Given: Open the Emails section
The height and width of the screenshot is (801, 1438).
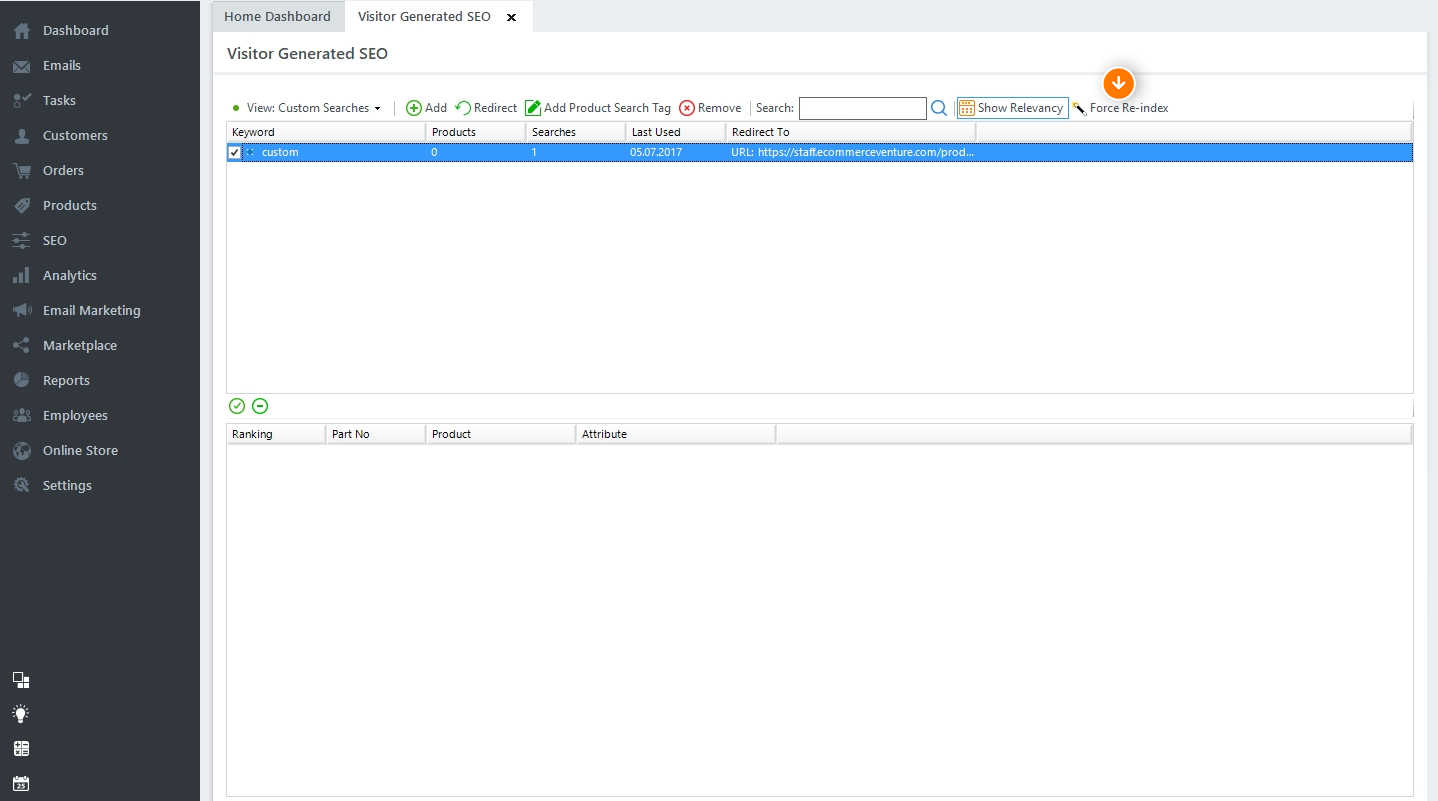Looking at the screenshot, I should coord(61,65).
